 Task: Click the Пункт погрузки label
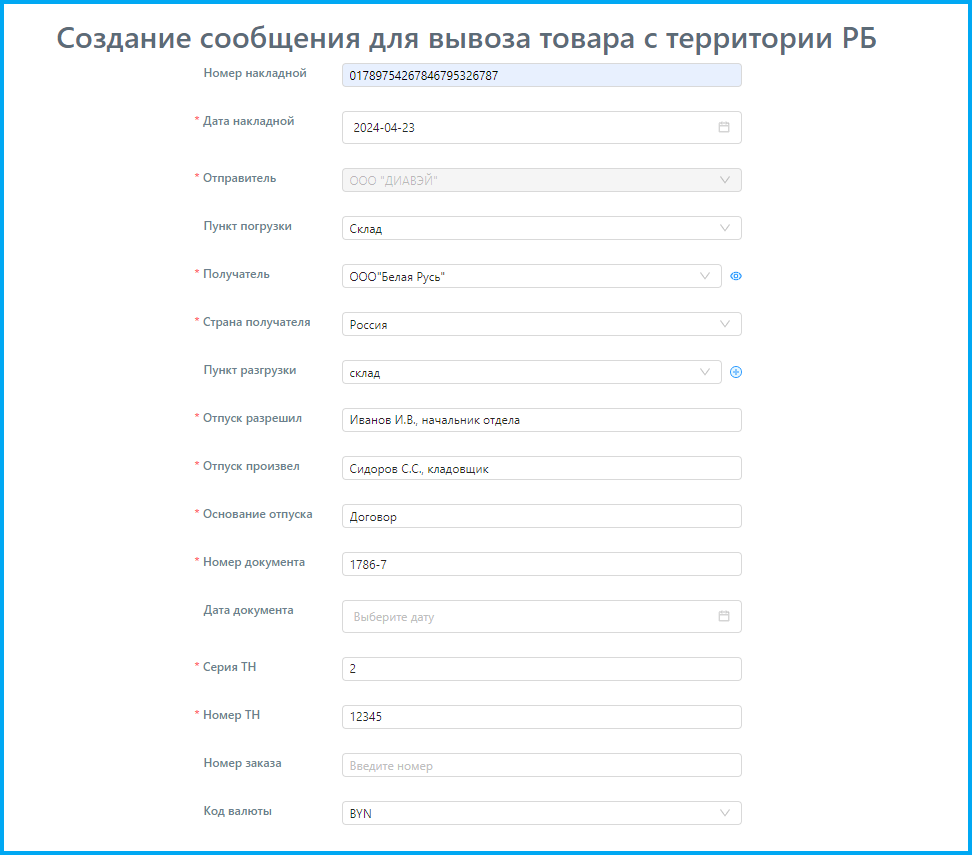point(247,226)
